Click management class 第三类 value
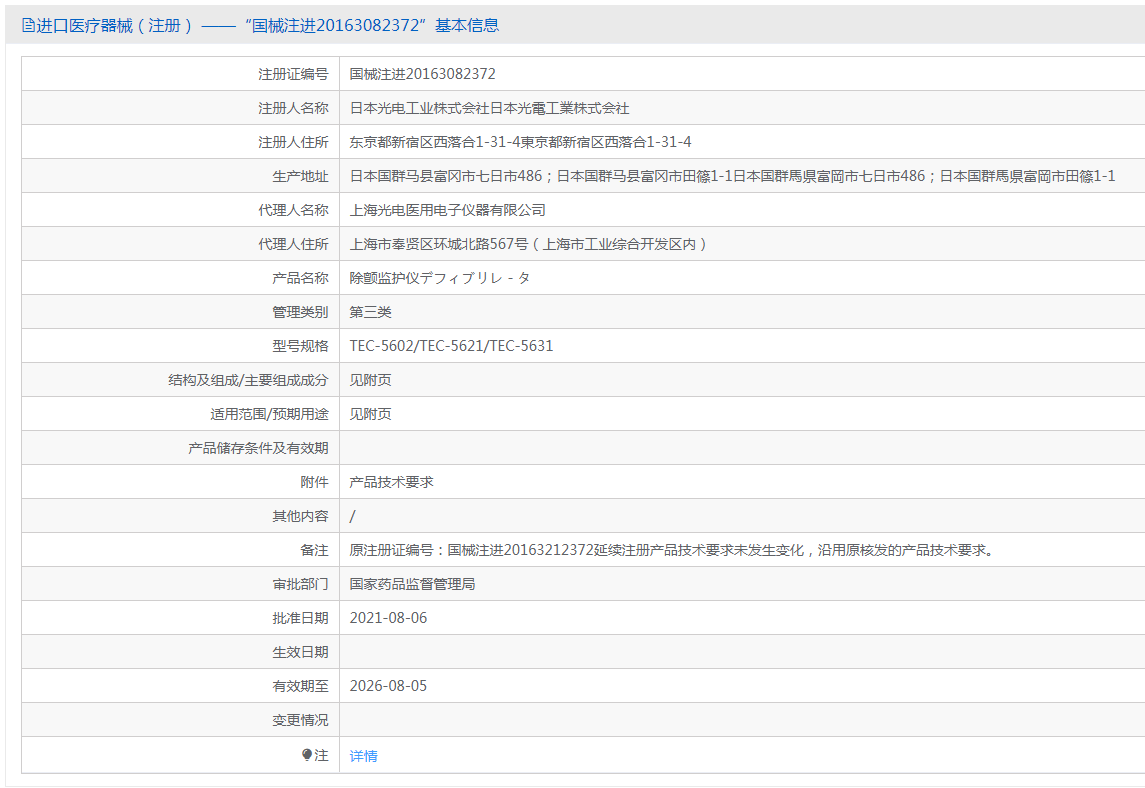The width and height of the screenshot is (1145, 788). click(x=370, y=312)
